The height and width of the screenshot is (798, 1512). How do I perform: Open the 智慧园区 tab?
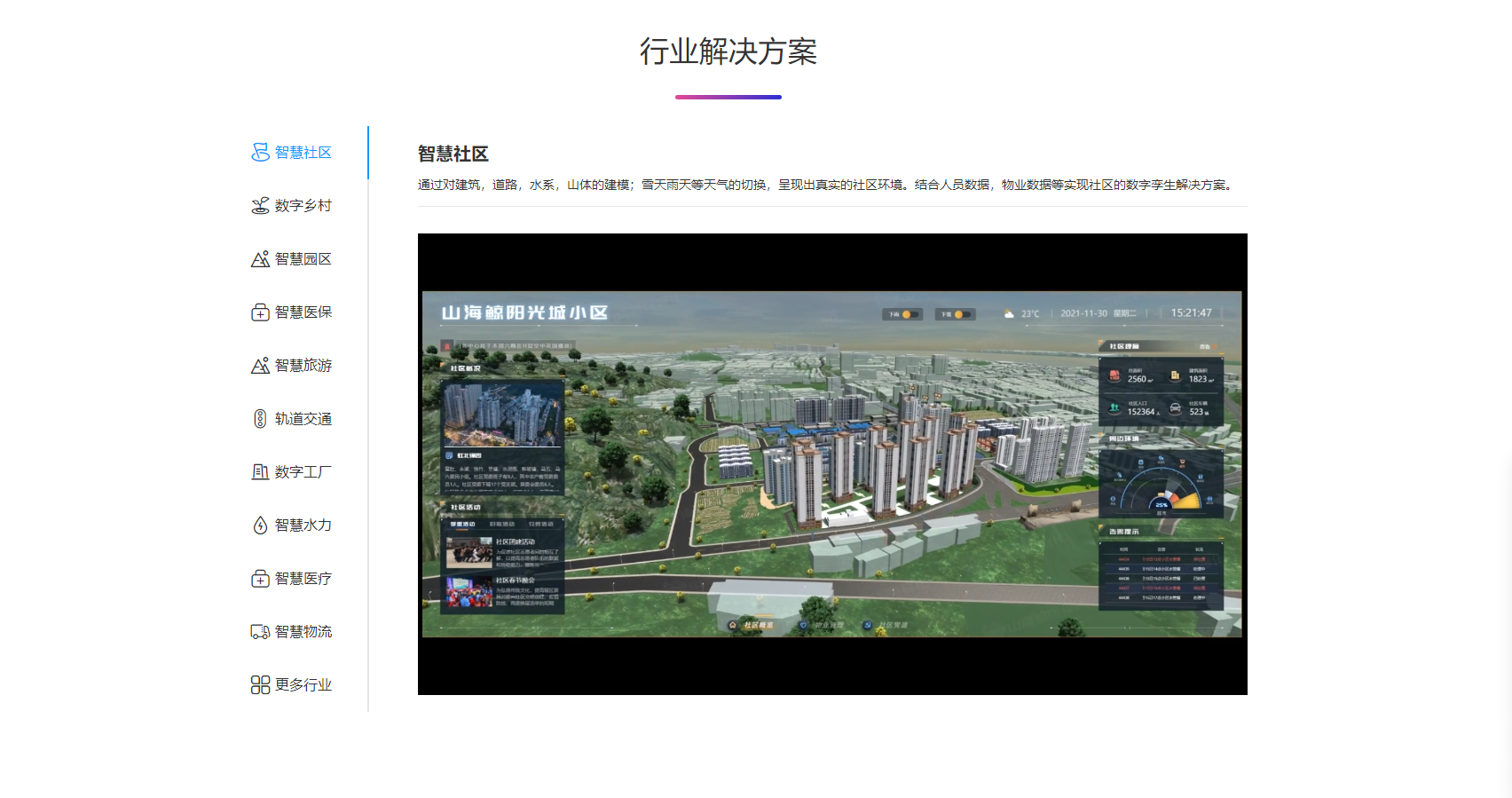(x=291, y=259)
